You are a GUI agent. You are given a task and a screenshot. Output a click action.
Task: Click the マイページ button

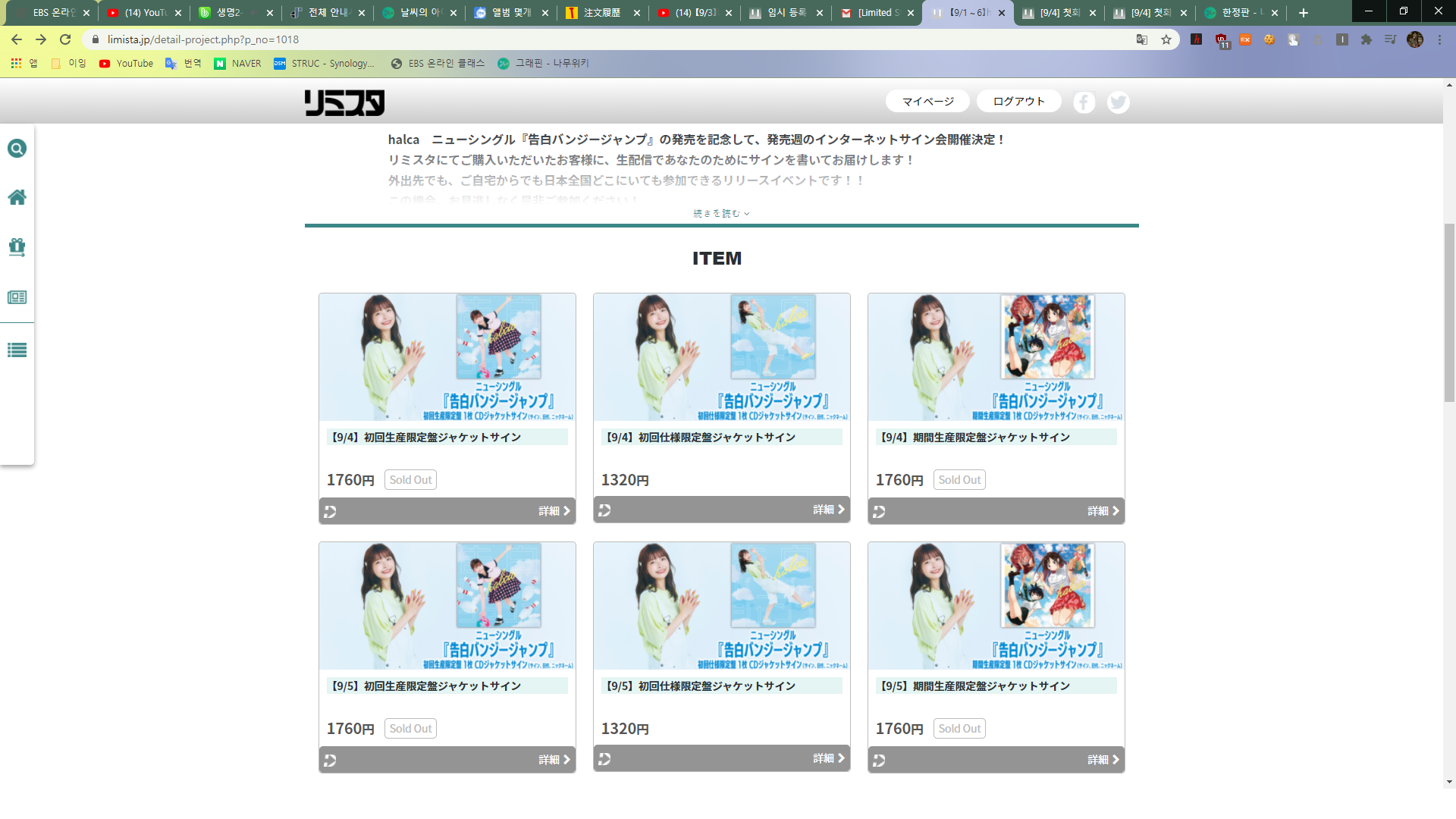pyautogui.click(x=928, y=102)
